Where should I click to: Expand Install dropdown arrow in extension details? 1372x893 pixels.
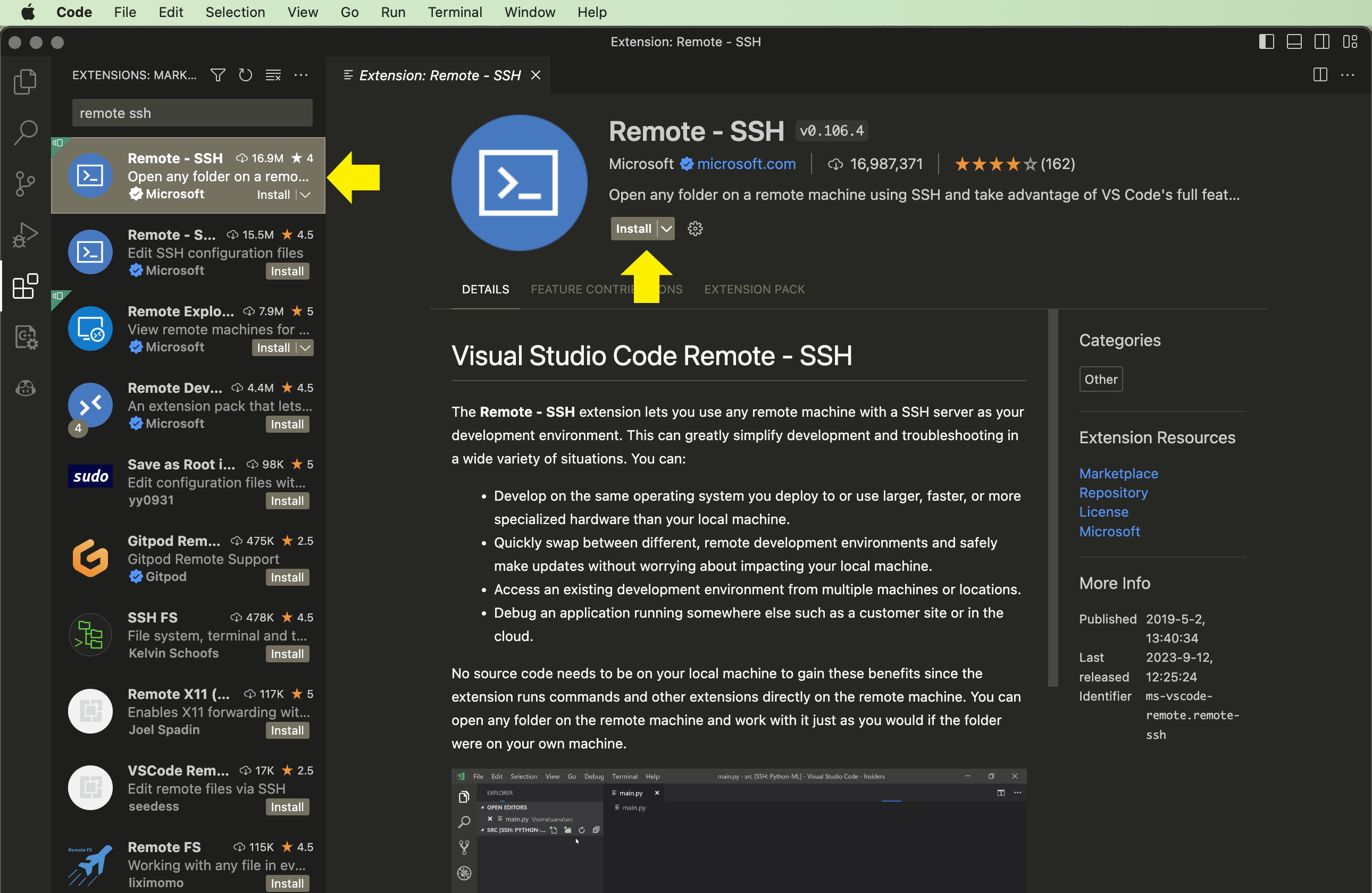click(666, 229)
